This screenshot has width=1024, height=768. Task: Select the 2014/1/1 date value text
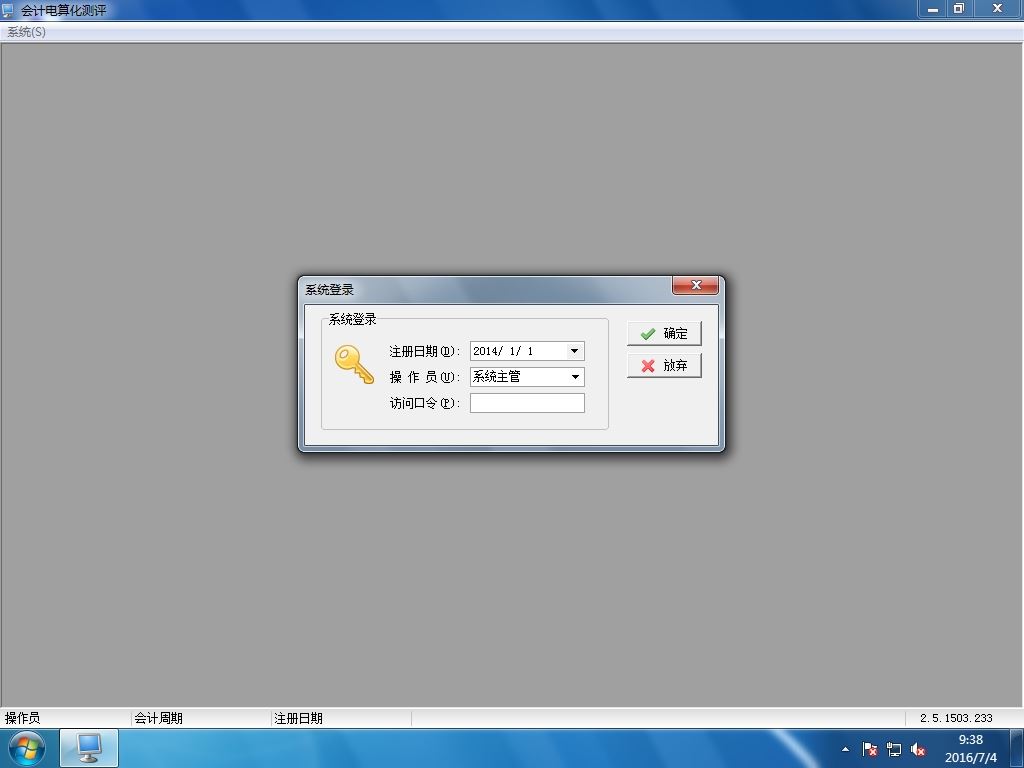[504, 351]
